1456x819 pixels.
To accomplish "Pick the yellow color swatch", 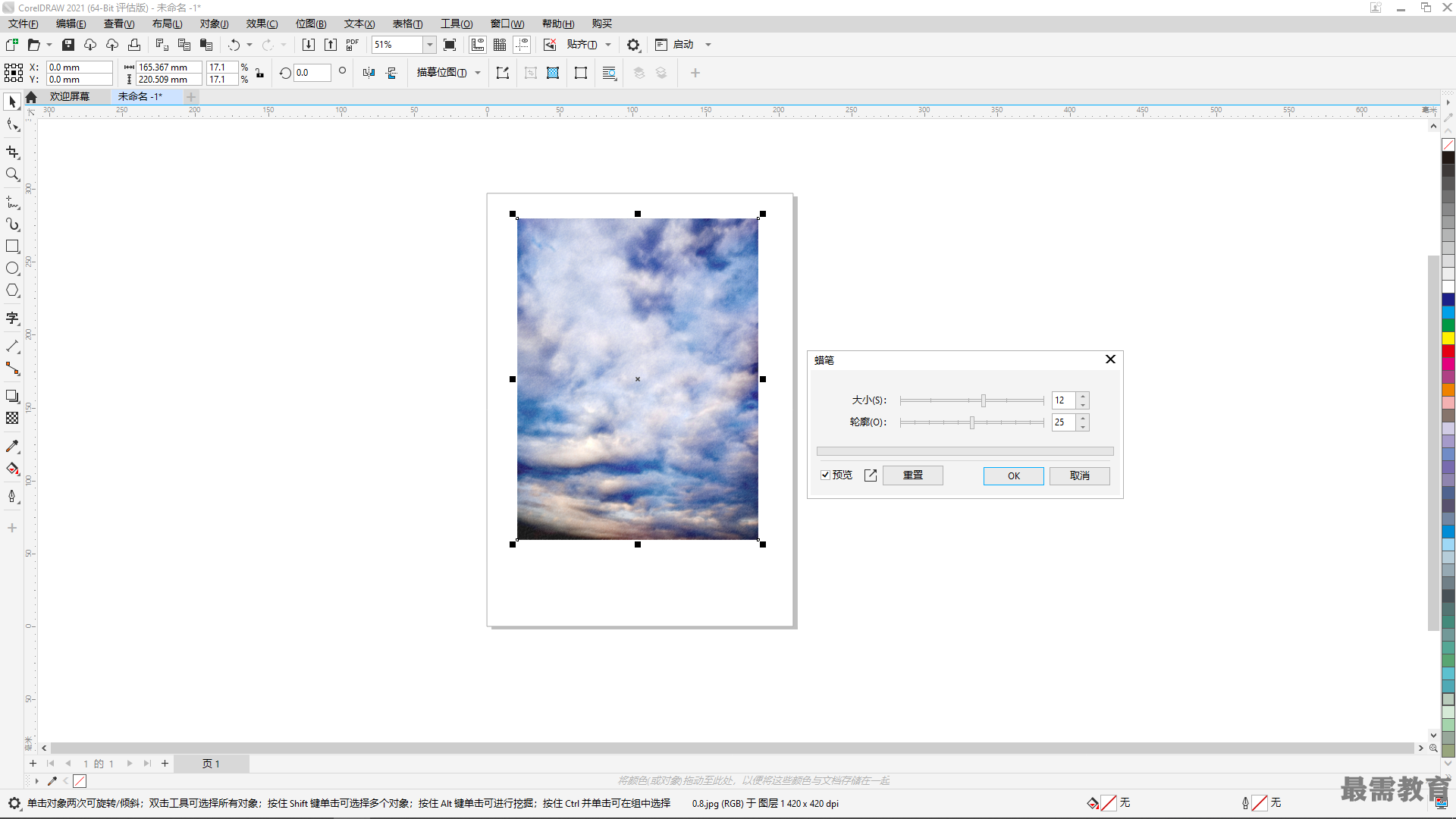I will pyautogui.click(x=1448, y=337).
